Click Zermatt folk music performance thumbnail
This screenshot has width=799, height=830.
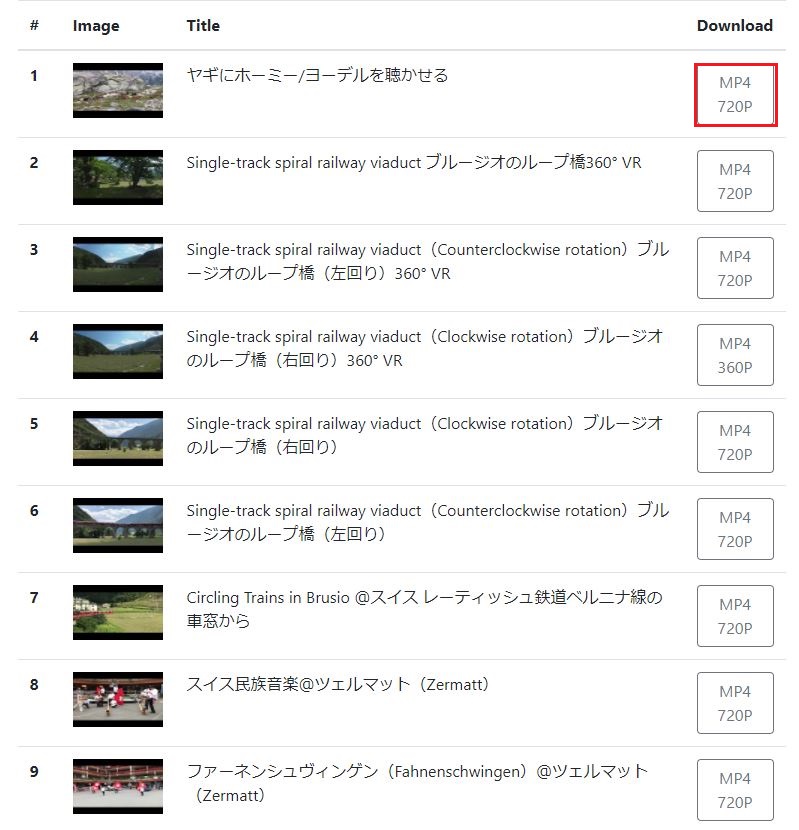coord(118,699)
